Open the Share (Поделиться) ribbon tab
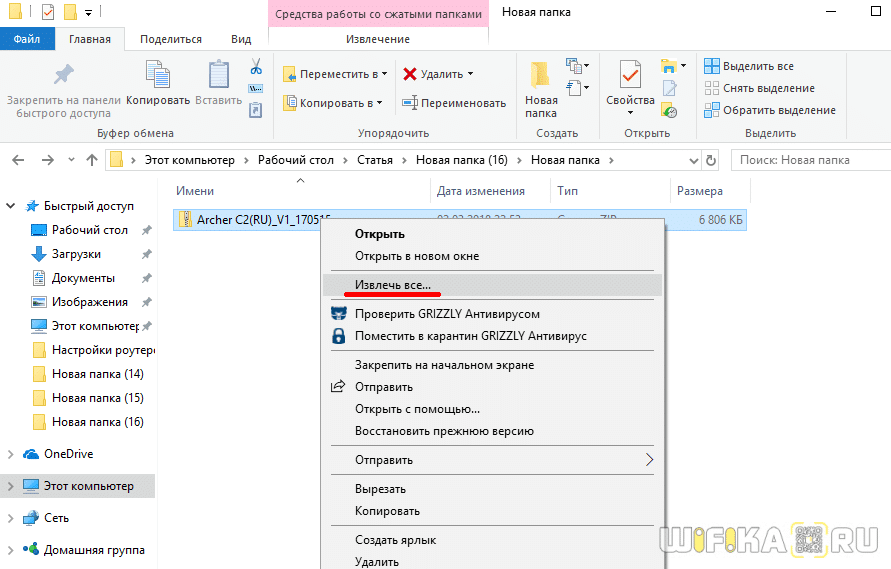891x569 pixels. click(x=171, y=39)
